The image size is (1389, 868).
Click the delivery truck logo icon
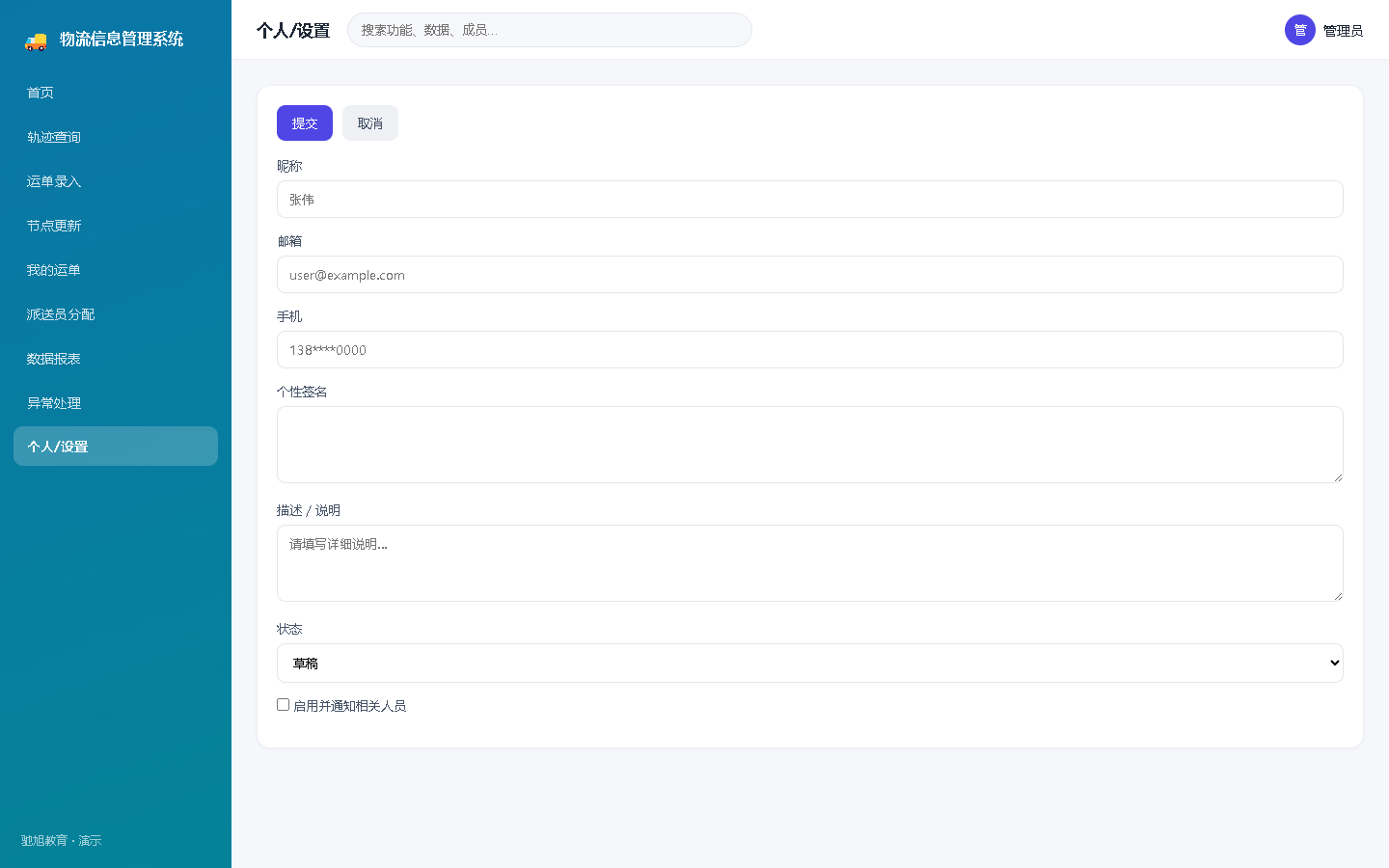click(x=36, y=40)
